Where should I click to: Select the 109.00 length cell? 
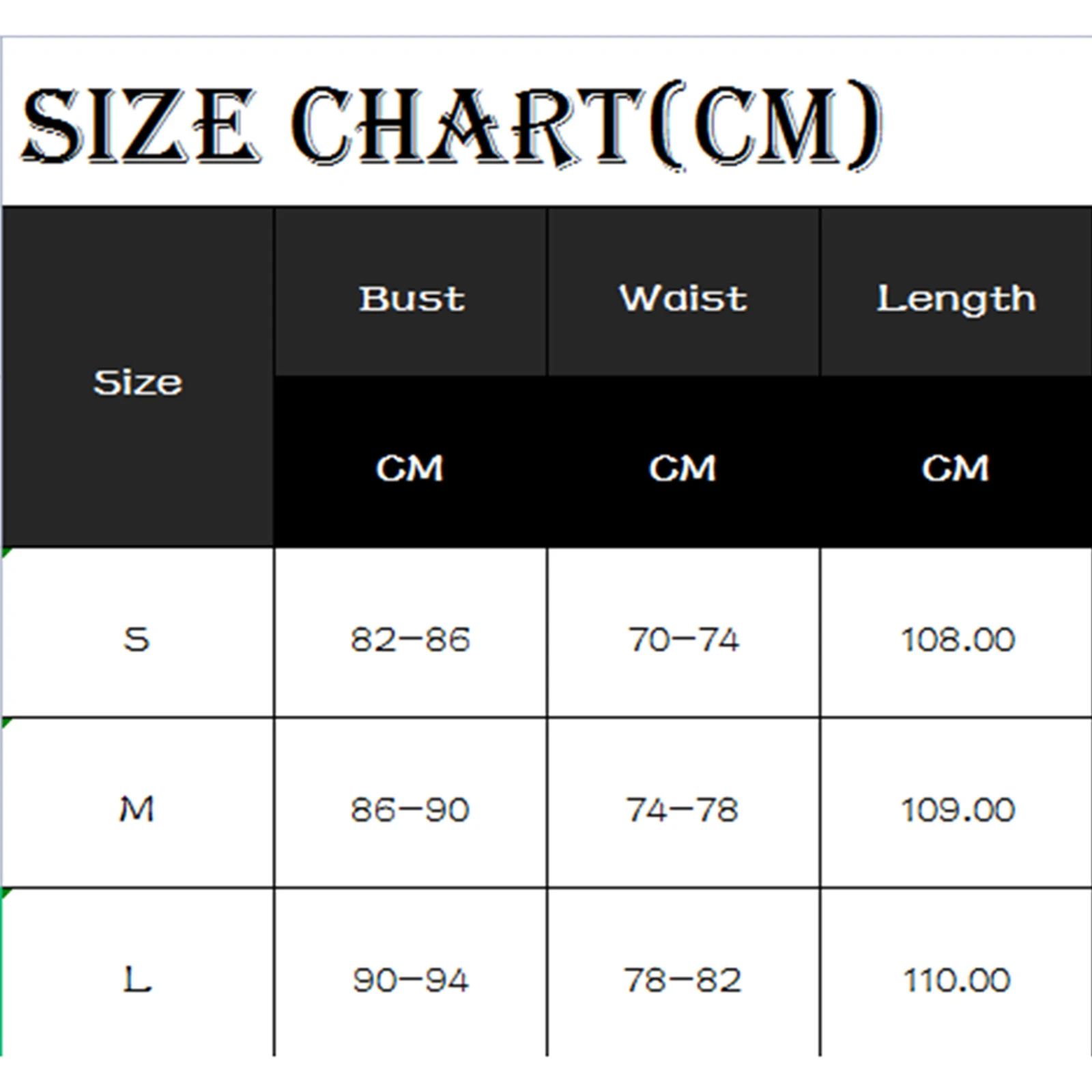(958, 809)
